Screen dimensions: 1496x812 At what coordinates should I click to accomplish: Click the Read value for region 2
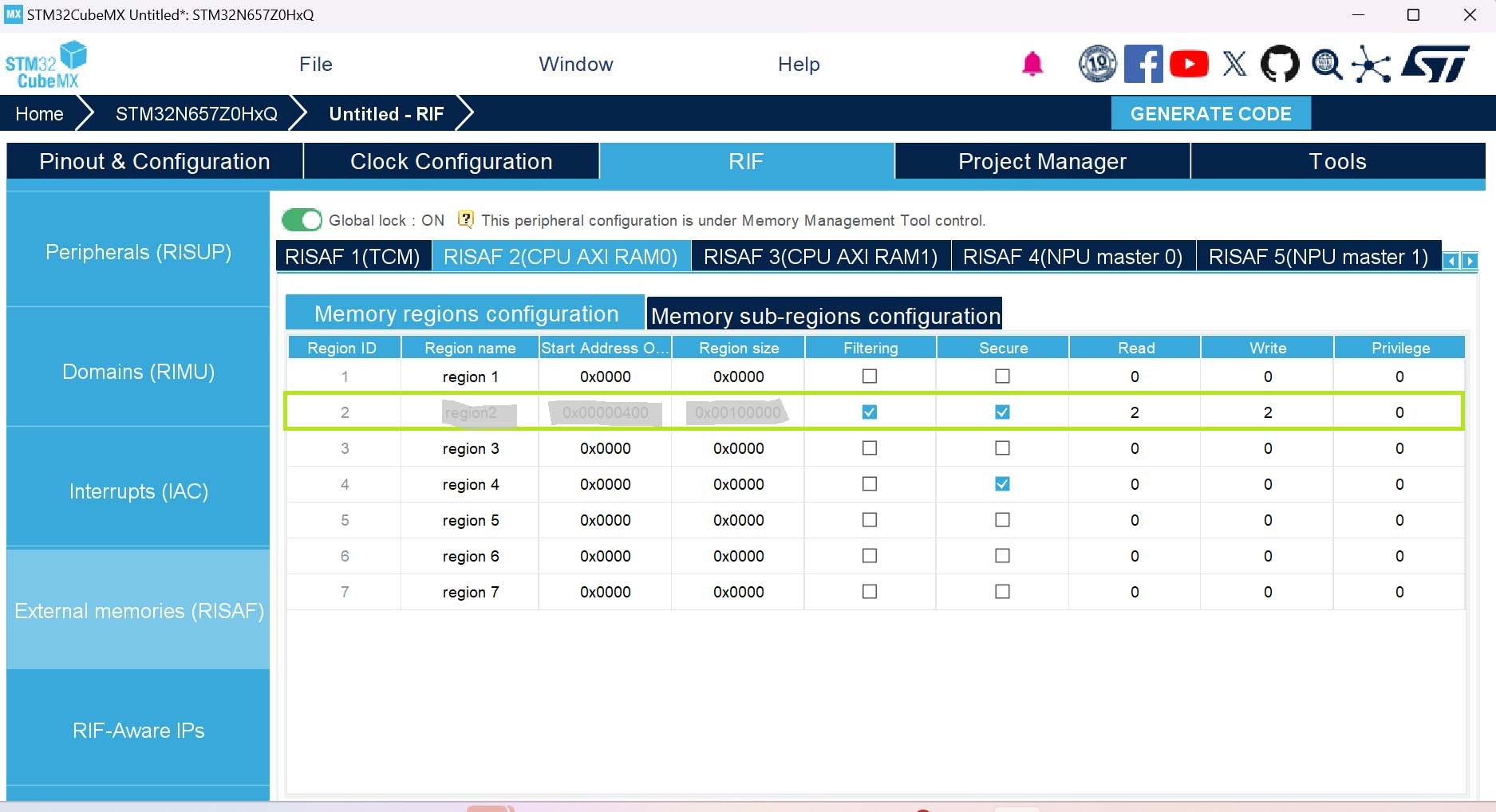(1135, 412)
